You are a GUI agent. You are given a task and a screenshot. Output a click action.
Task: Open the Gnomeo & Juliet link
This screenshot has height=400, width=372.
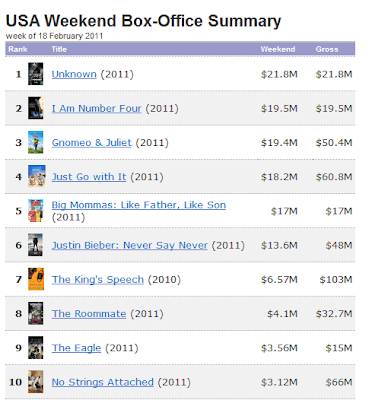tap(92, 143)
